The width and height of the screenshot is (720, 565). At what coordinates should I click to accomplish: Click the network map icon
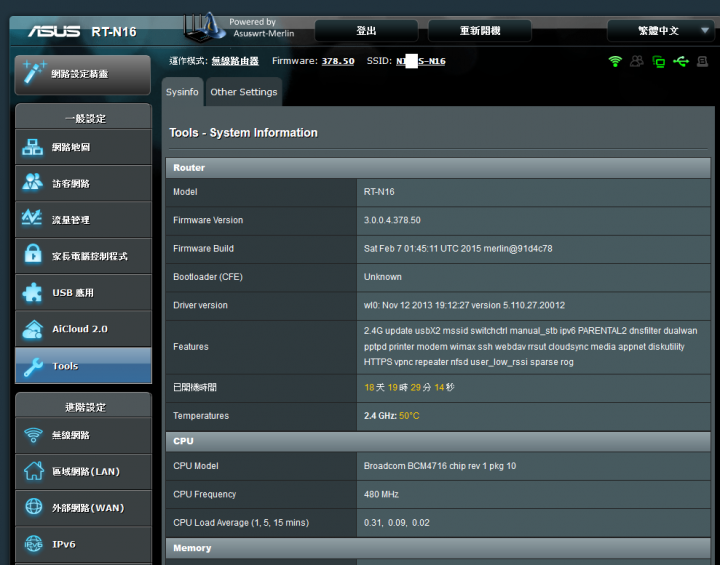point(32,147)
